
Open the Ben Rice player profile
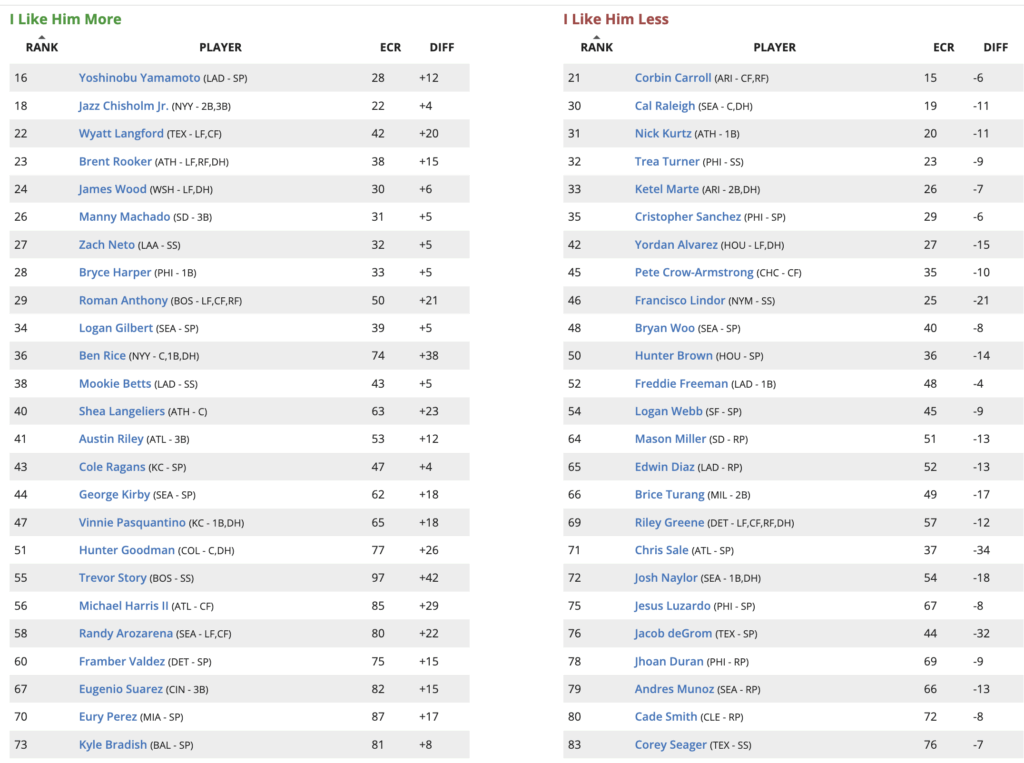pyautogui.click(x=102, y=356)
